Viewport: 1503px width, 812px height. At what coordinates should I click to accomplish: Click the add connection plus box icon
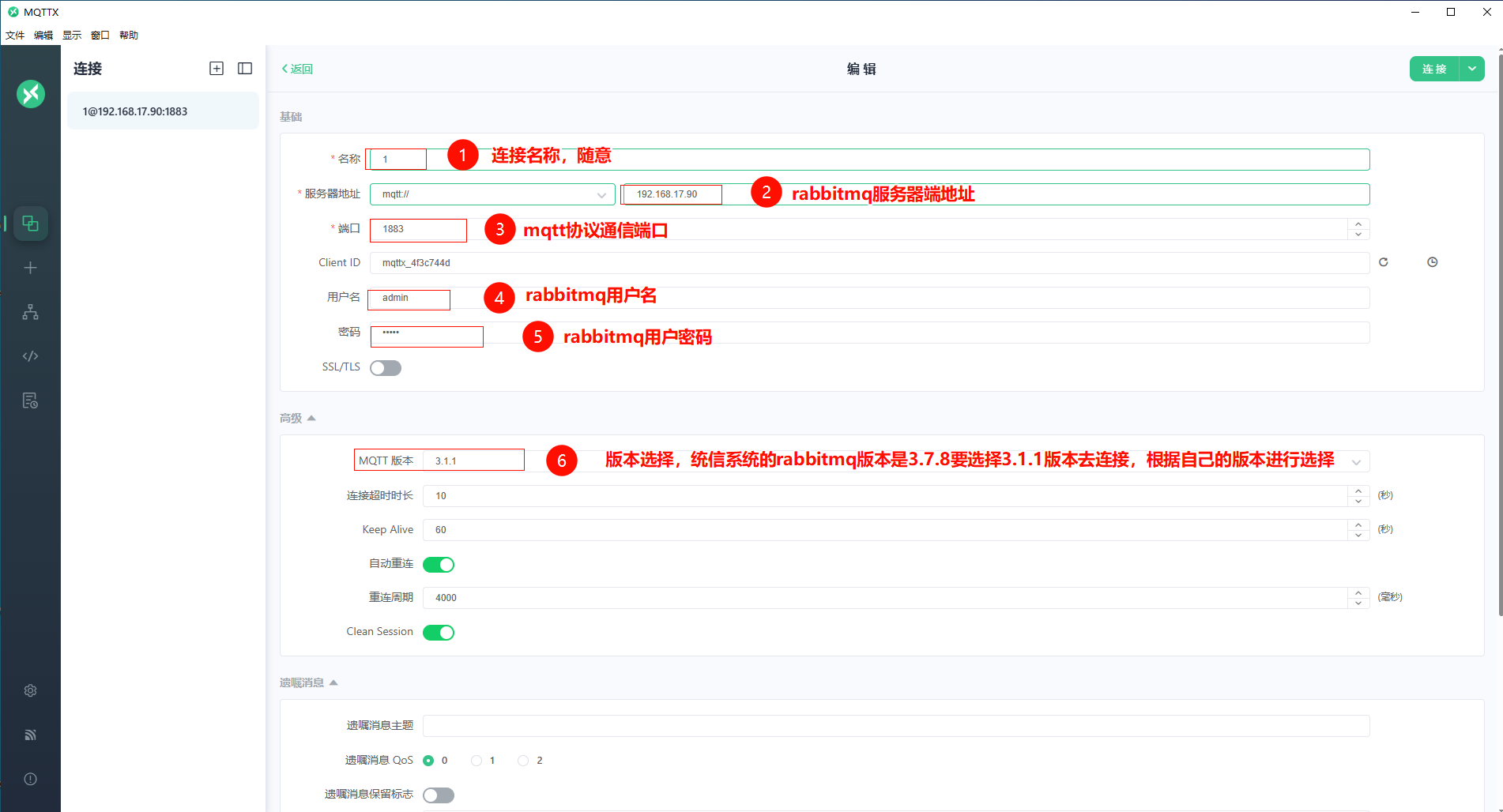pyautogui.click(x=217, y=69)
